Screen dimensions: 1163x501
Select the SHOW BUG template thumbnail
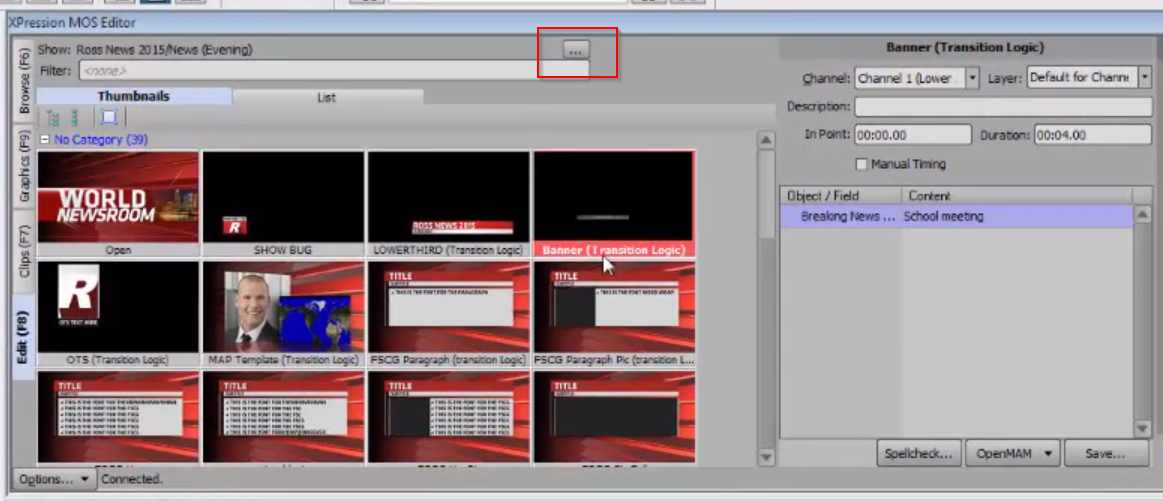[283, 203]
